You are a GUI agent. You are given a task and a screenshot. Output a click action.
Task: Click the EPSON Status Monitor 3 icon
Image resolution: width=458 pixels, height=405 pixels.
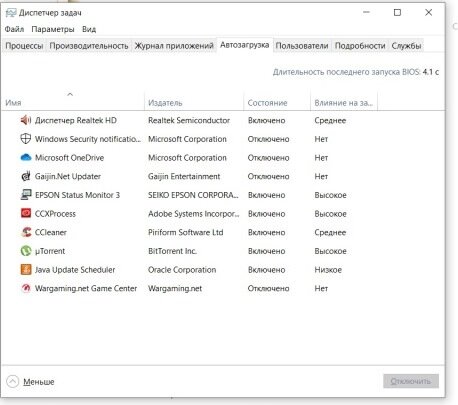(26, 195)
